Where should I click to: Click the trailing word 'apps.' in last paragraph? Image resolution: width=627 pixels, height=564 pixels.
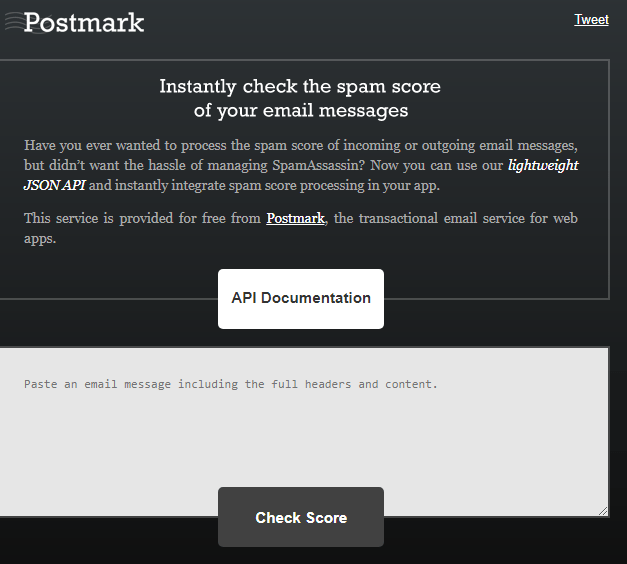[40, 239]
